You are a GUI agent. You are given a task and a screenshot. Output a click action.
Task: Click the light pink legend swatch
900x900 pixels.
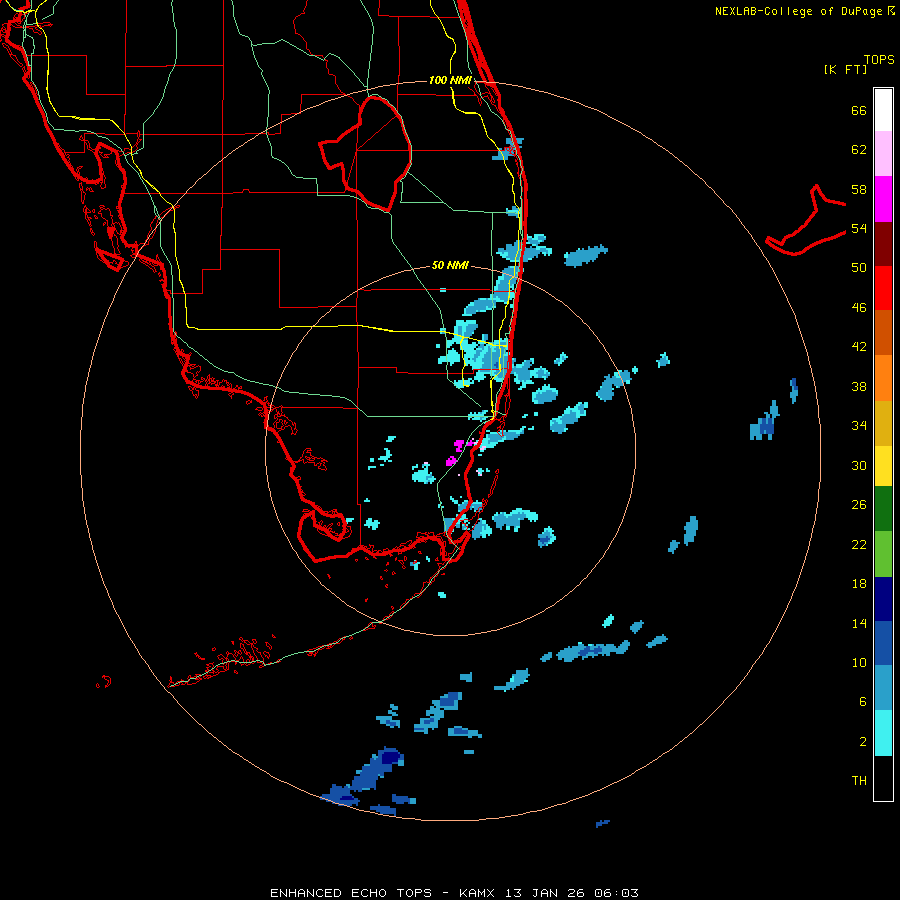pos(883,153)
